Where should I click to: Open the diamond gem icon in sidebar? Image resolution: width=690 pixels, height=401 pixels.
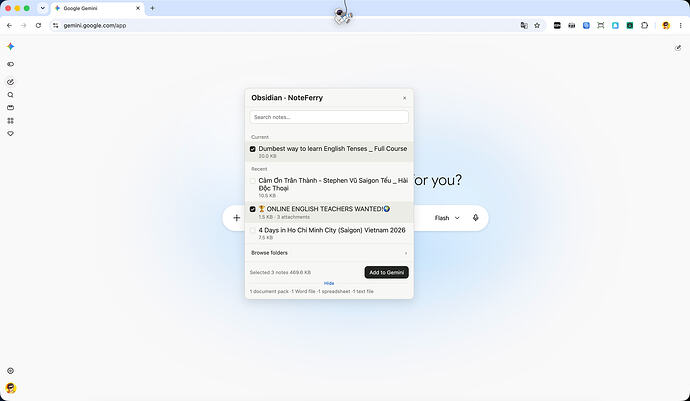(x=11, y=133)
